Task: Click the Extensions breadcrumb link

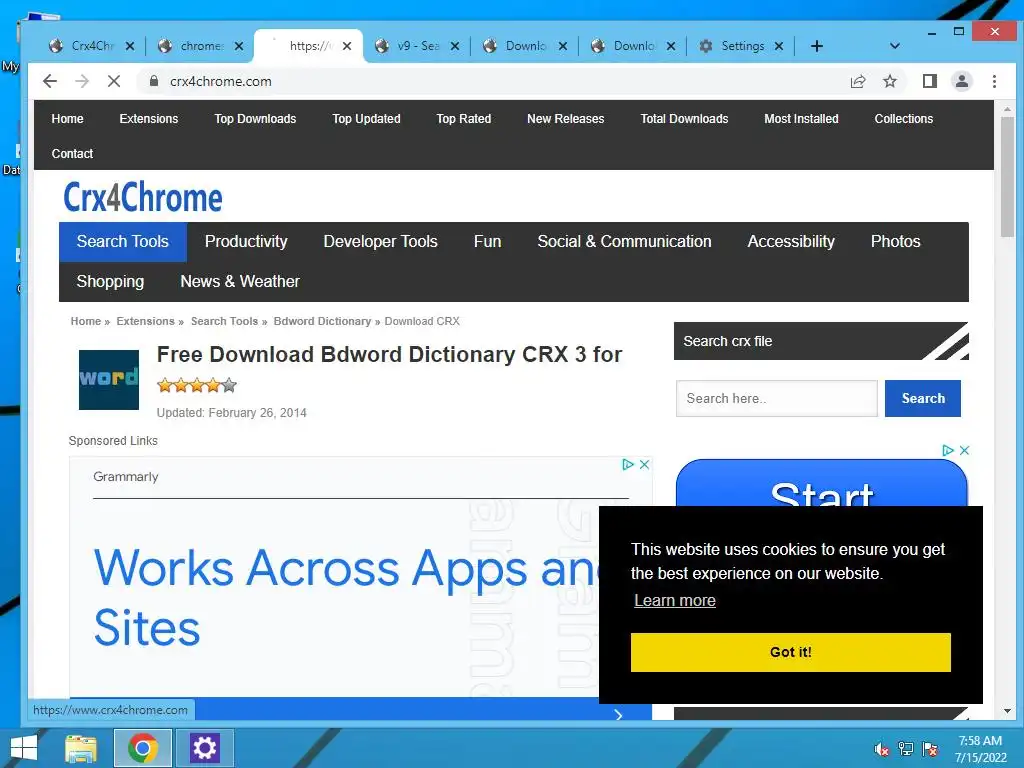Action: click(146, 321)
